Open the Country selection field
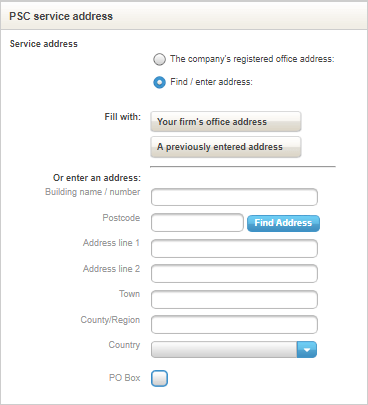The image size is (368, 405). pos(234,350)
